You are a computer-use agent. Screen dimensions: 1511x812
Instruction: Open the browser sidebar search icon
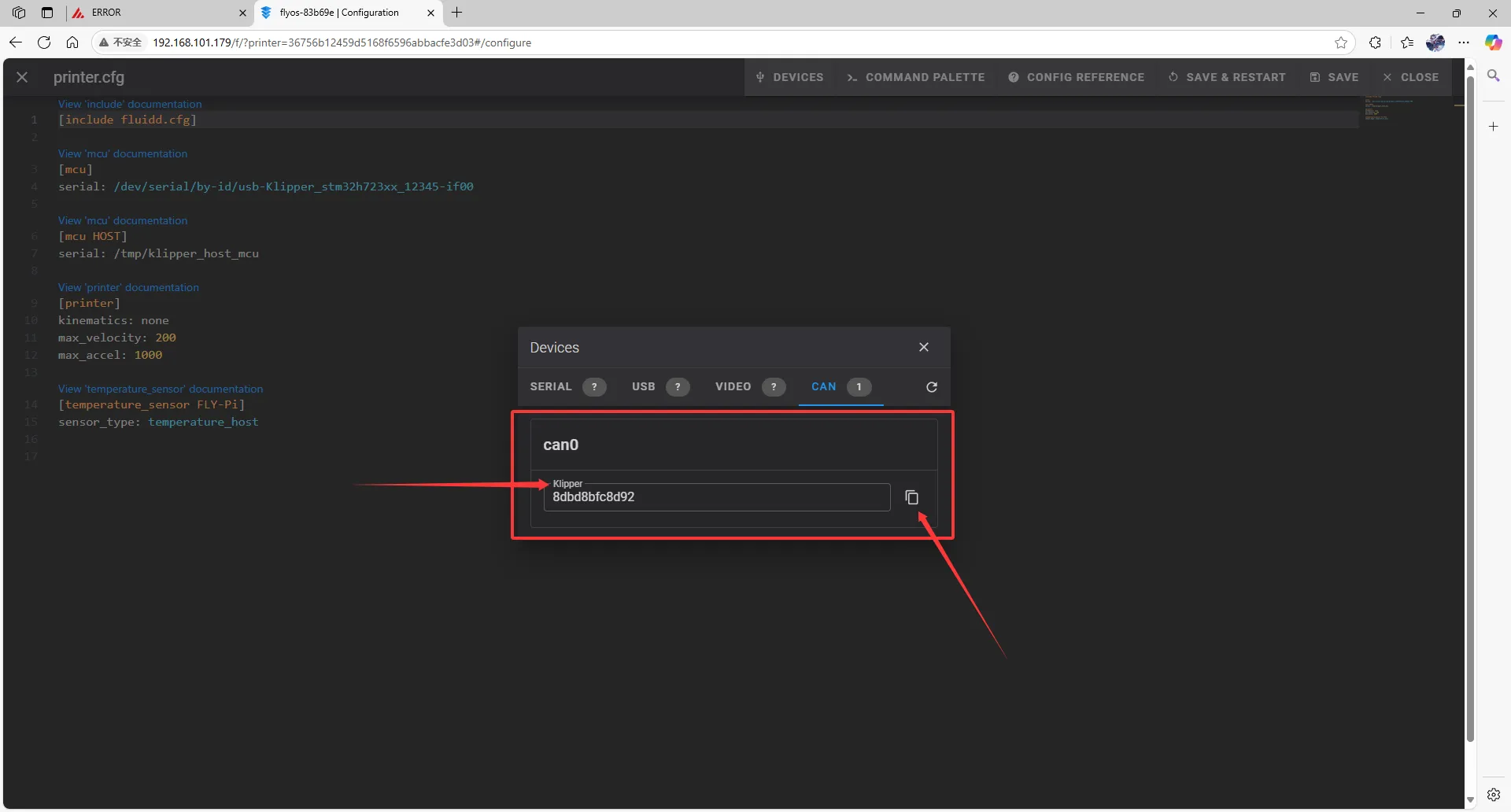click(1493, 76)
